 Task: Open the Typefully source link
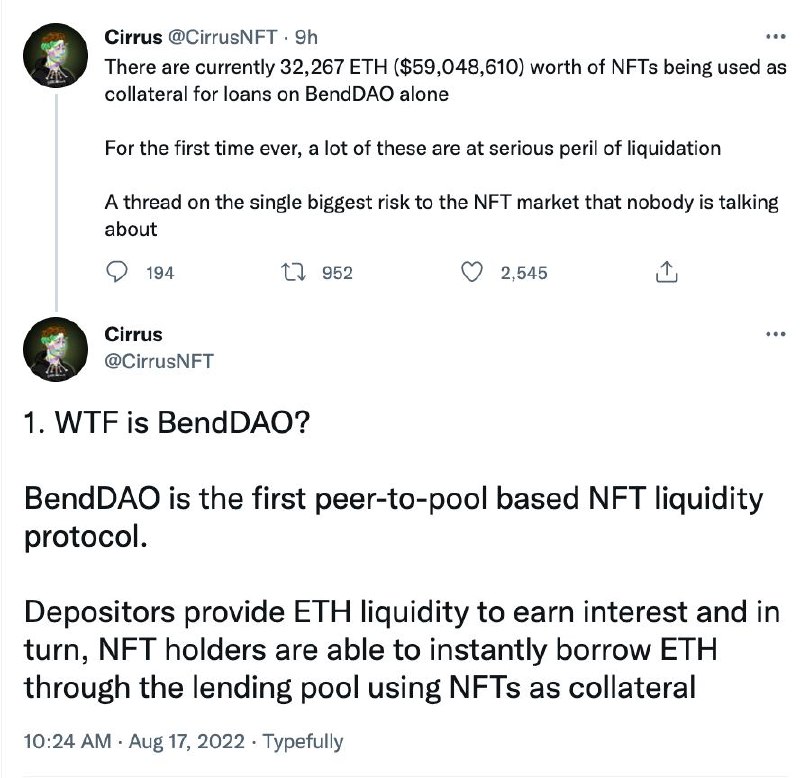point(303,741)
